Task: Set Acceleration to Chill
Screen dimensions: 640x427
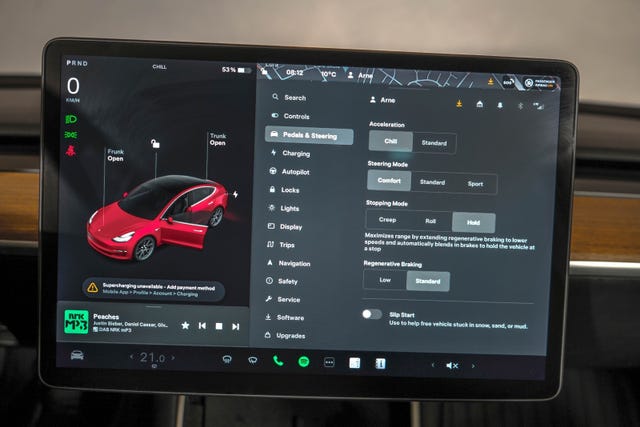Action: pyautogui.click(x=391, y=141)
